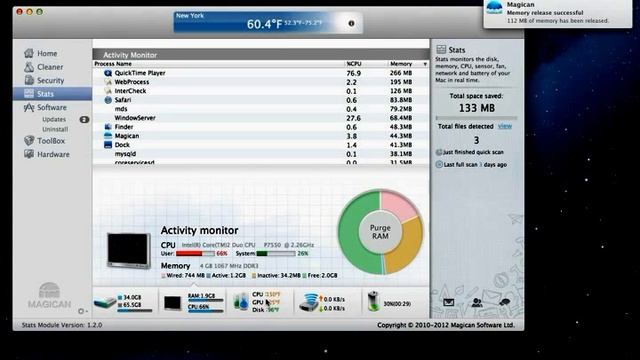Go to the Security section
This screenshot has width=640, height=360.
click(x=50, y=80)
